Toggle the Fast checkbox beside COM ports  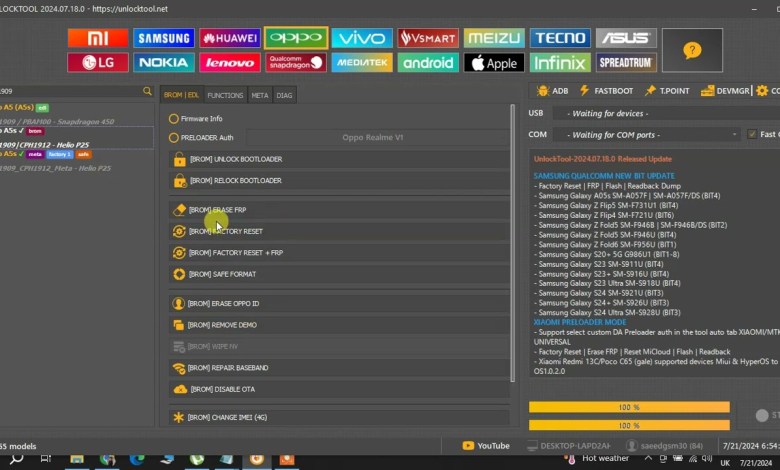click(x=750, y=134)
